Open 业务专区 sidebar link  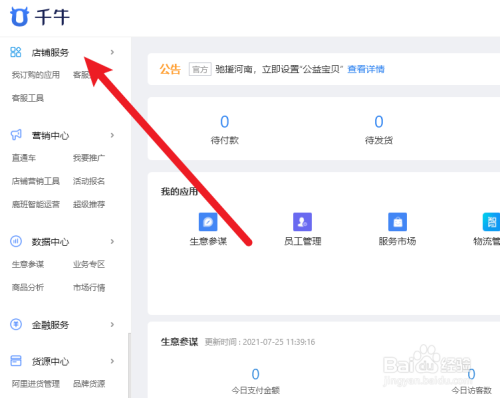pos(89,264)
